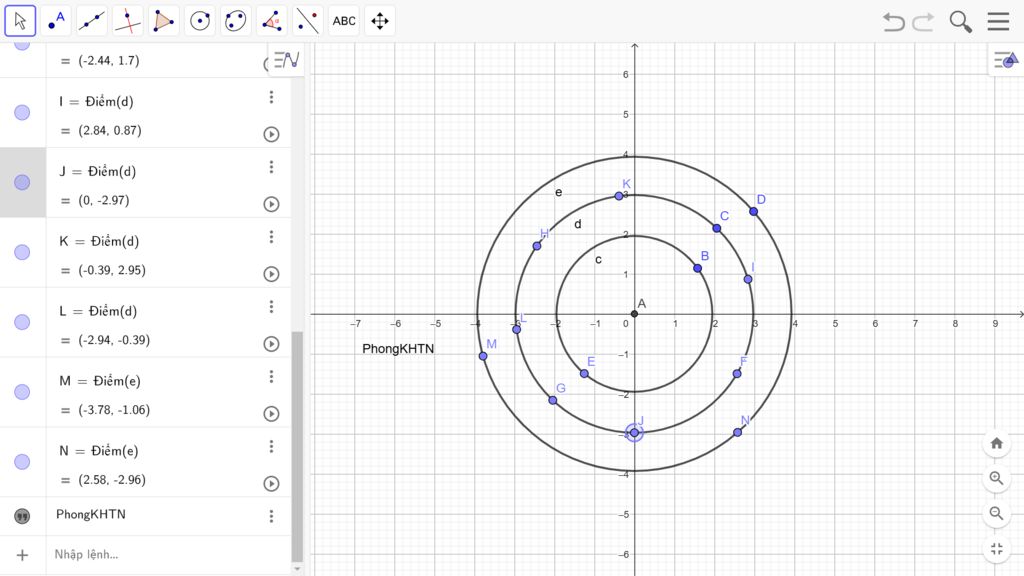Open the style bar on graphics view
Image resolution: width=1024 pixels, height=576 pixels.
point(1004,61)
